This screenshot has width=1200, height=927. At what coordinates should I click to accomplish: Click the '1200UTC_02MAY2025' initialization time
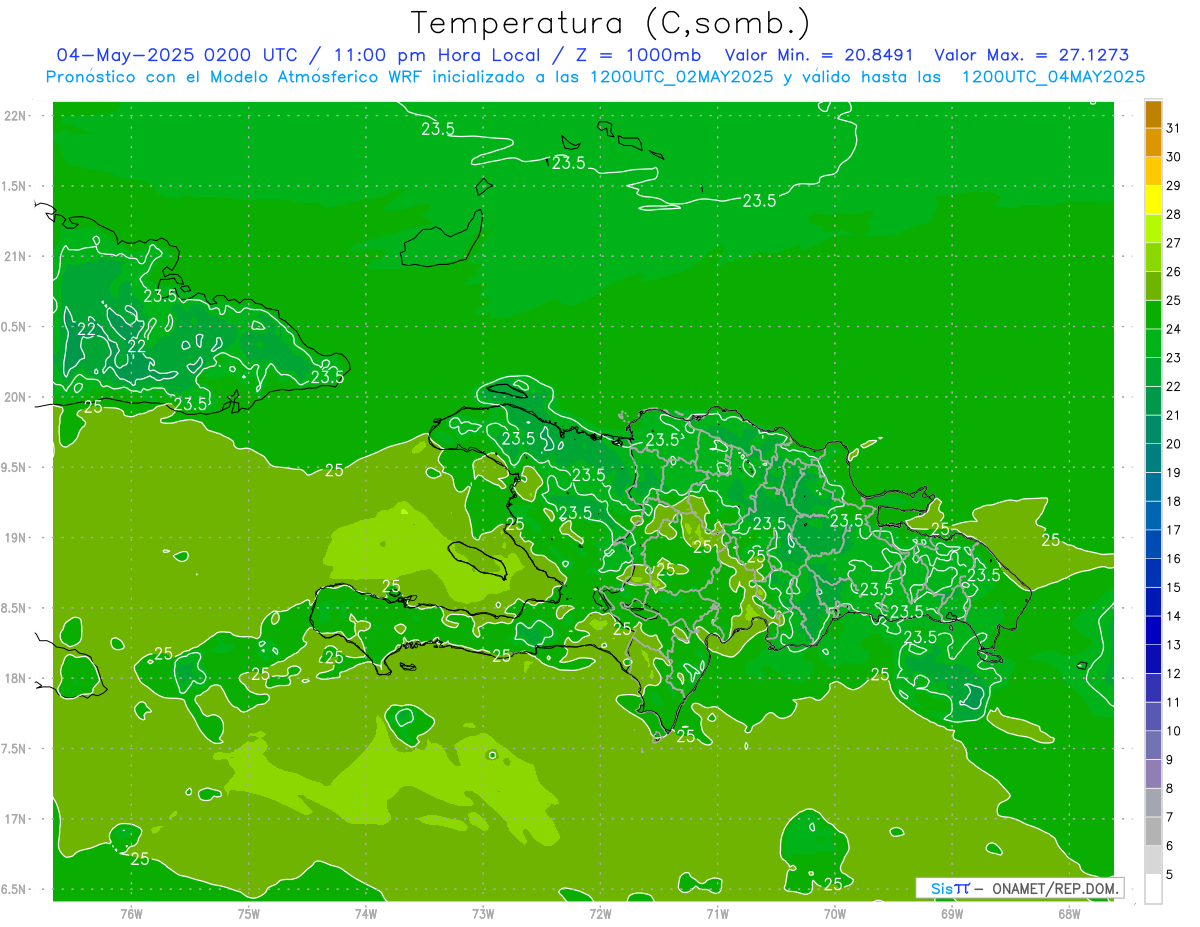681,77
